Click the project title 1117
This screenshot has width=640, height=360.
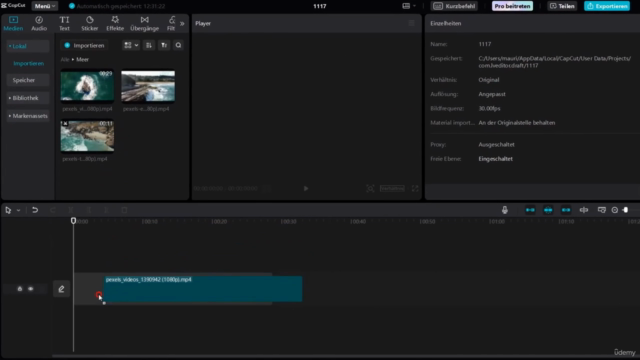click(x=320, y=6)
